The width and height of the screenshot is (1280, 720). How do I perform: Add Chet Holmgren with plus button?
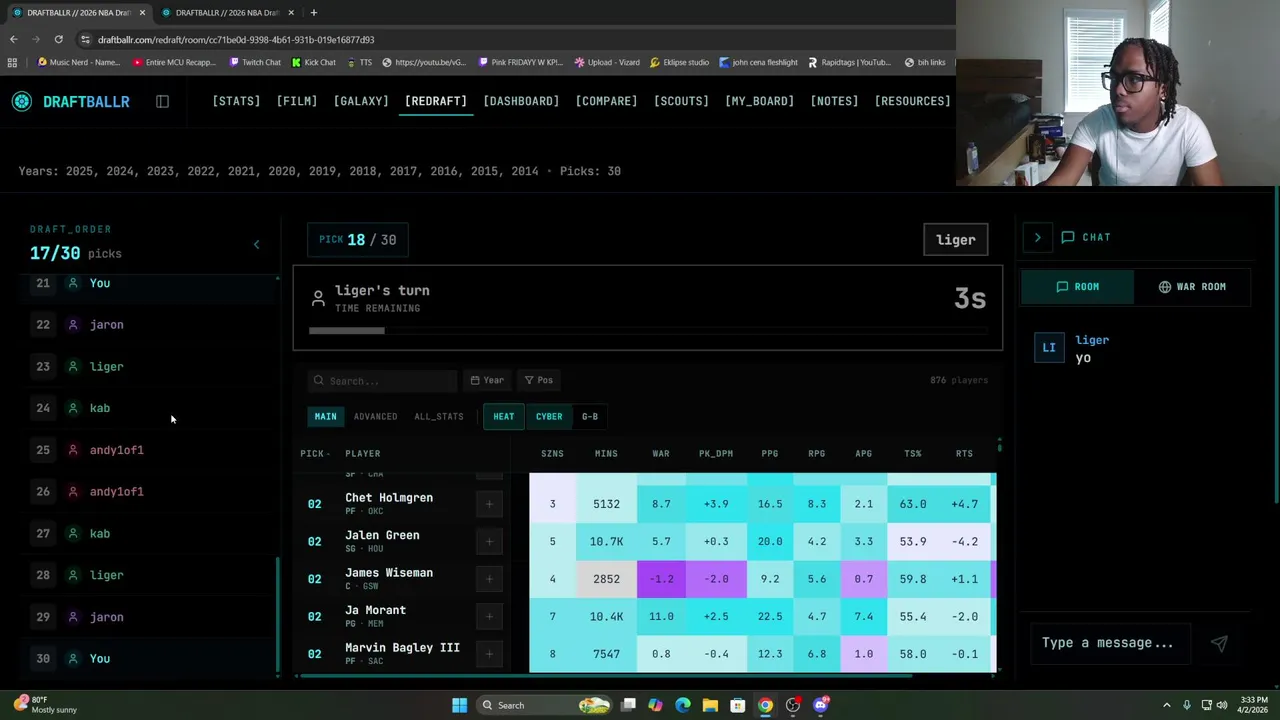[489, 504]
